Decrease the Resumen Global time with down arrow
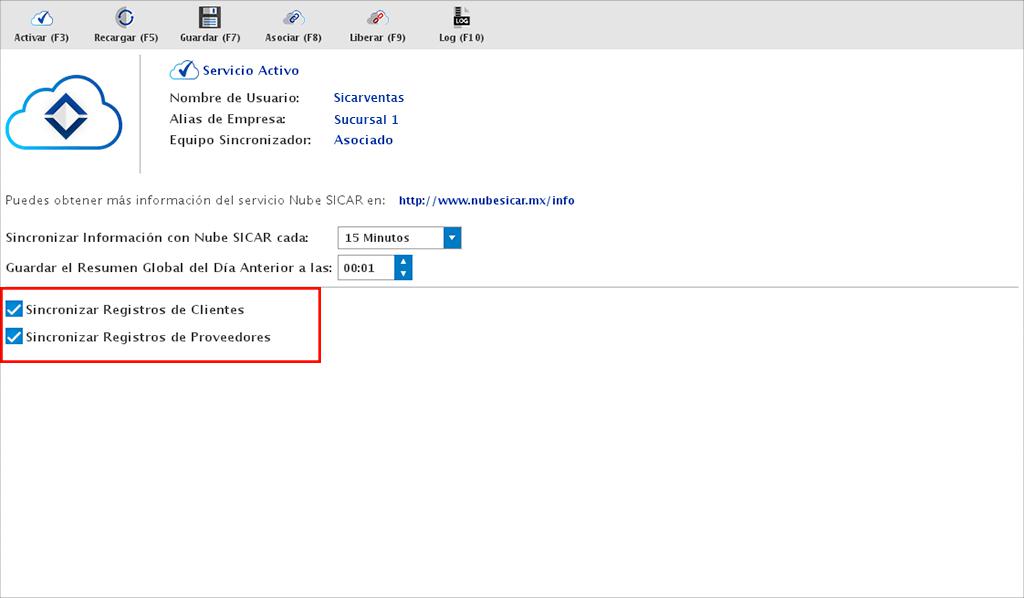The height and width of the screenshot is (598, 1024). [x=403, y=273]
